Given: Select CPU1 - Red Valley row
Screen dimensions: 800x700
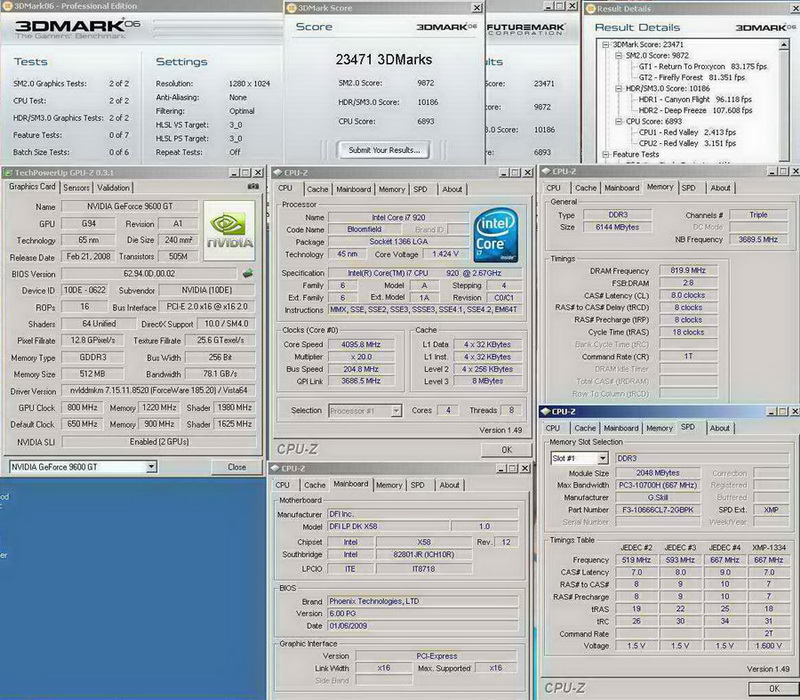Looking at the screenshot, I should [x=687, y=132].
